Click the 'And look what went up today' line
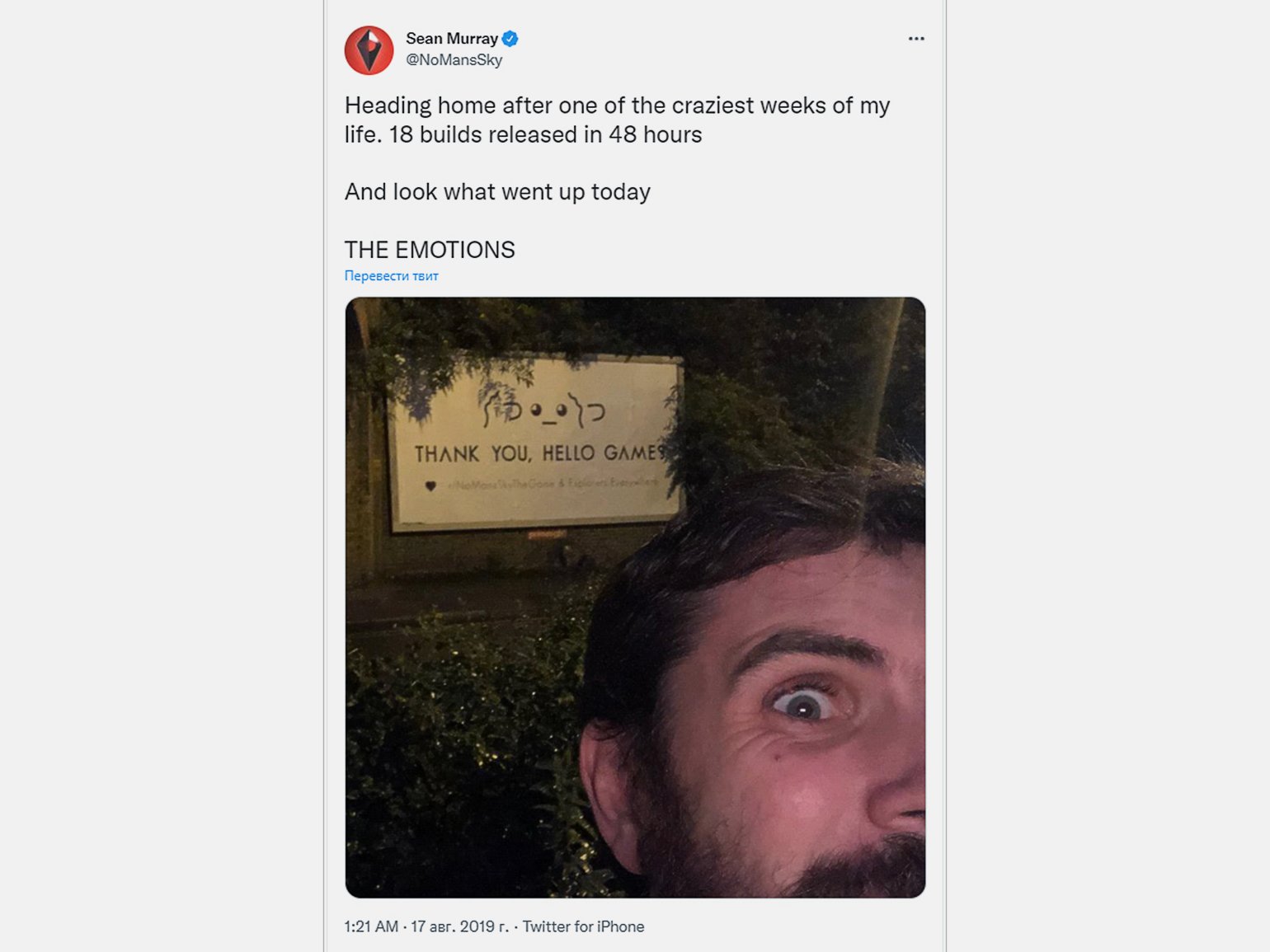This screenshot has width=1270, height=952. (x=497, y=192)
